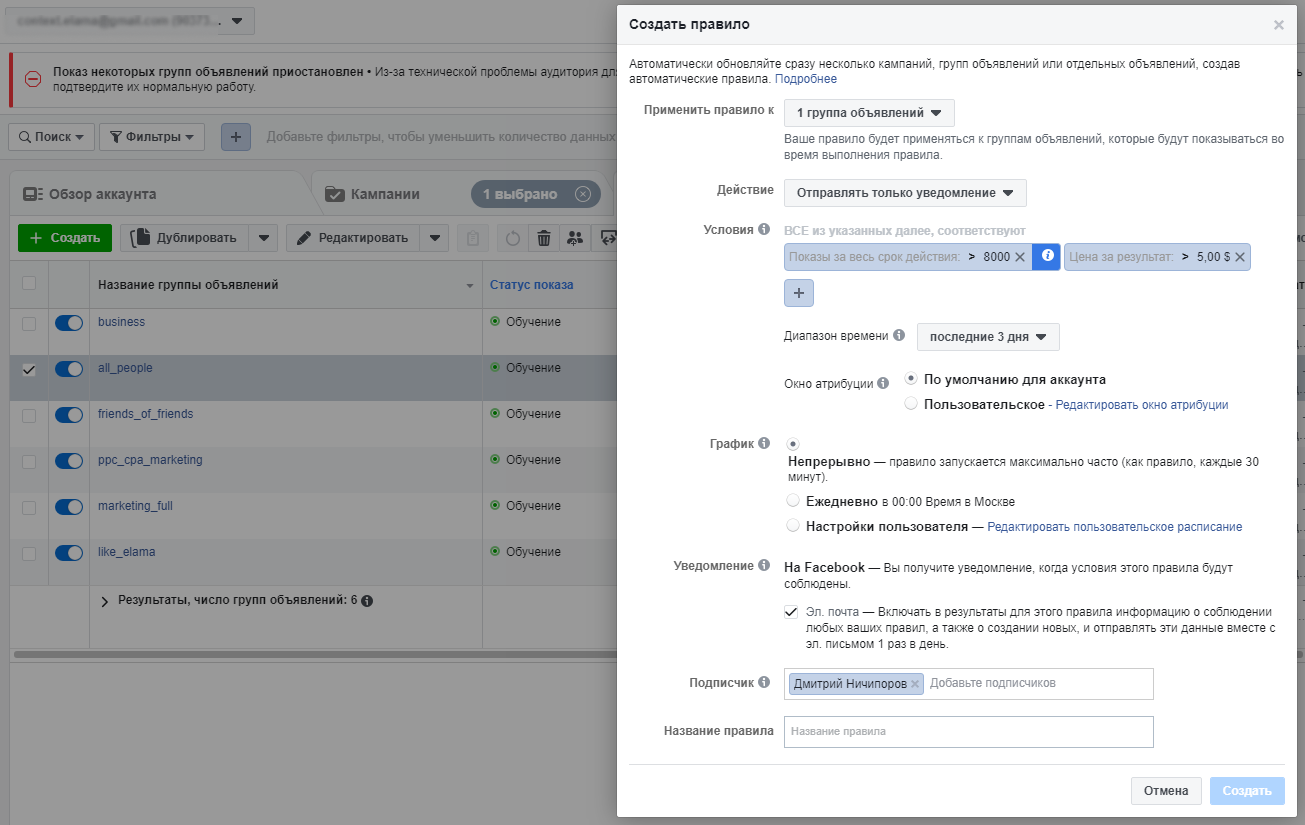Open the 'Отправлять только уведомление' action dropdown
Screen dimensions: 1305x825
click(x=905, y=193)
